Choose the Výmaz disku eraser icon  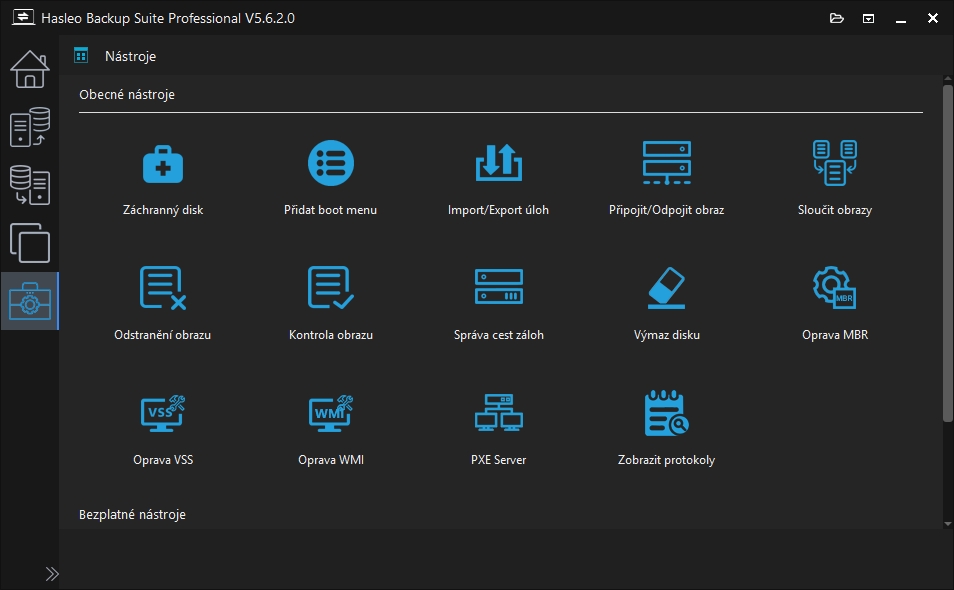[x=666, y=289]
